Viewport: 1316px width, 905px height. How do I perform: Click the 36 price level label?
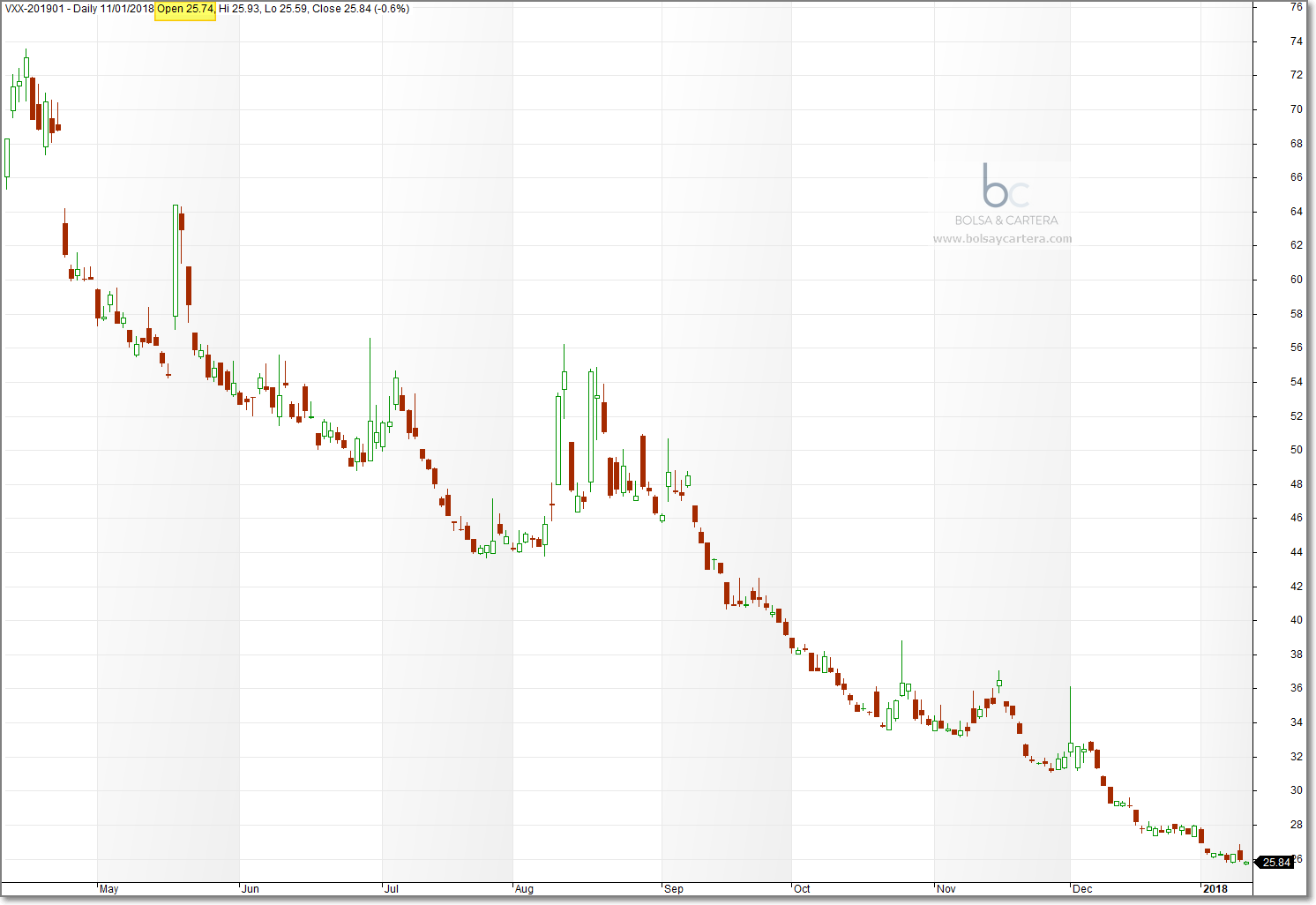1296,688
